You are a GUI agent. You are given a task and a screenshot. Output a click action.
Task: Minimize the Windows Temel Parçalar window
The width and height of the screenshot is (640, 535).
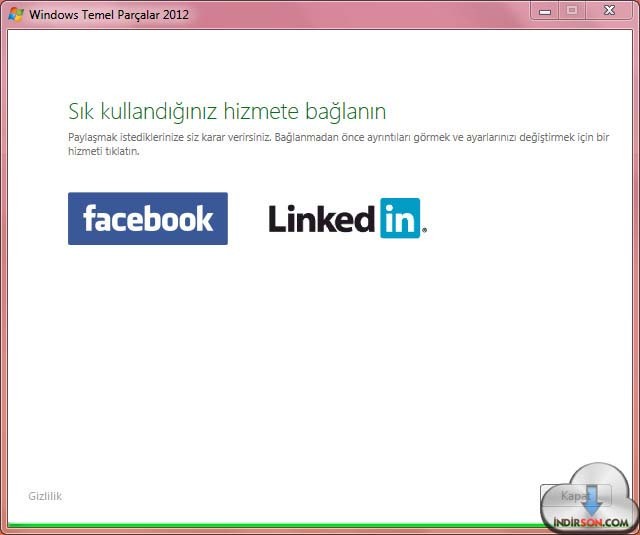point(544,11)
